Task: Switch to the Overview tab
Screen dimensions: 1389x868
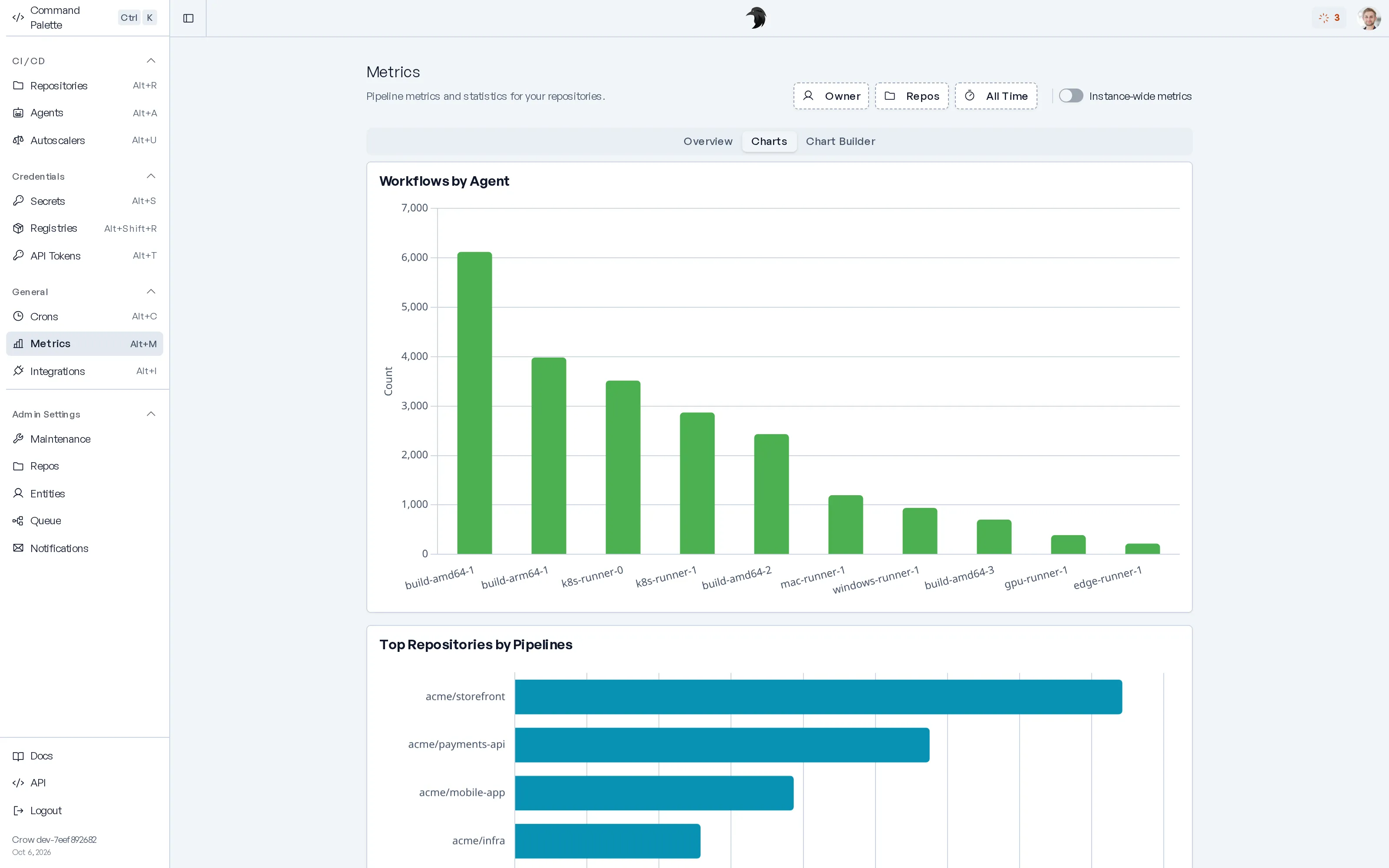Action: [x=708, y=142]
